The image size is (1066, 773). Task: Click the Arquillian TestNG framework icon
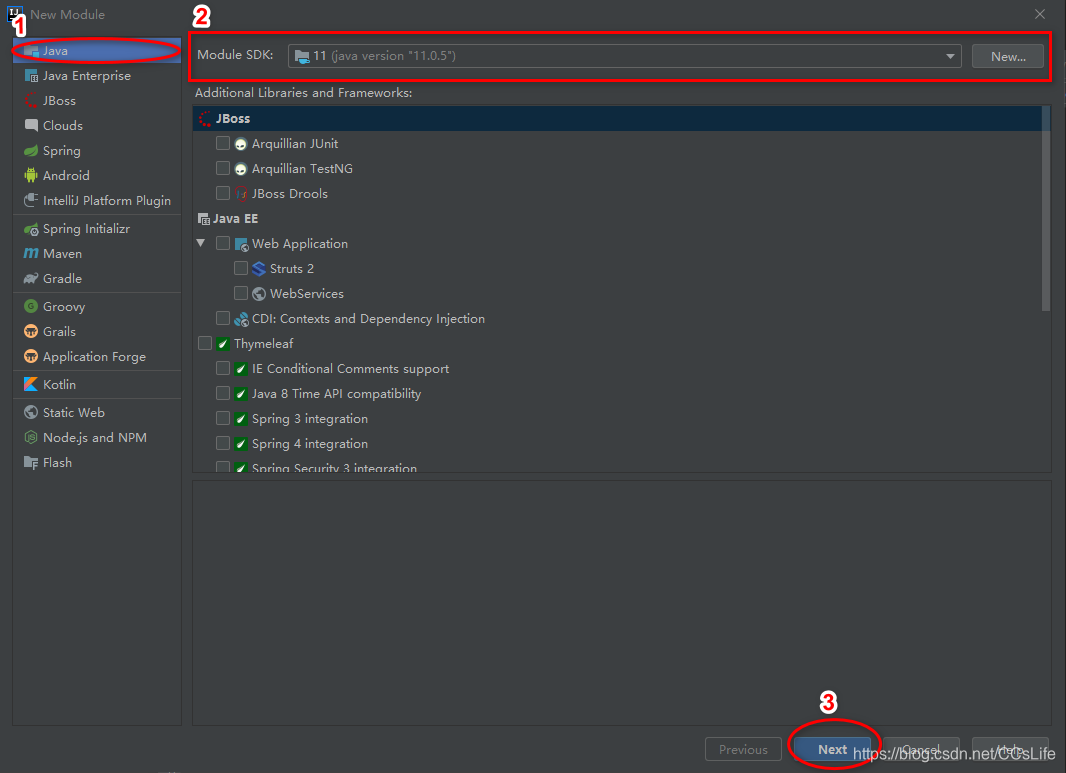point(241,169)
